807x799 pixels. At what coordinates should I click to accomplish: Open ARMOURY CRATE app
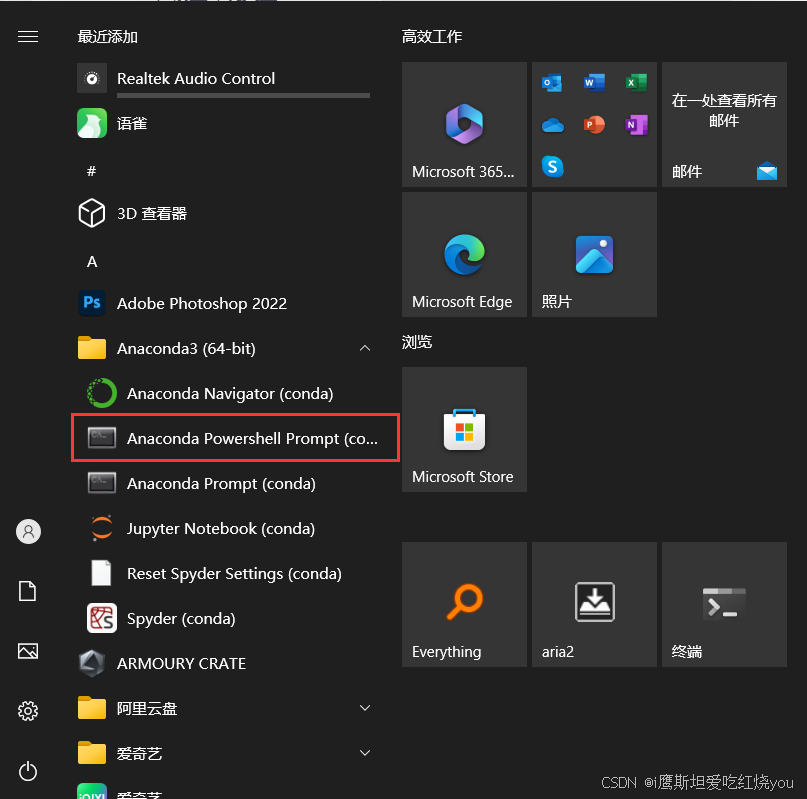223,664
